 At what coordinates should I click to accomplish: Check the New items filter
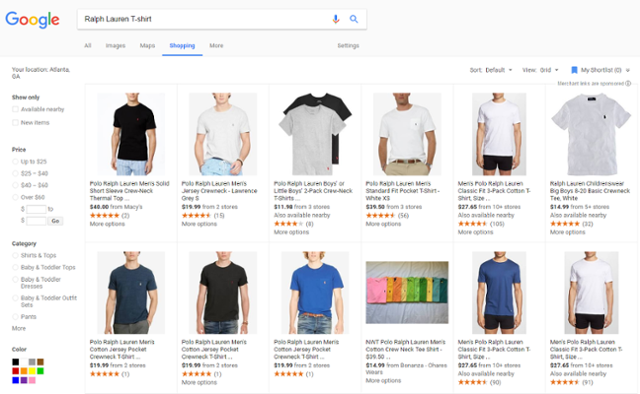click(16, 122)
